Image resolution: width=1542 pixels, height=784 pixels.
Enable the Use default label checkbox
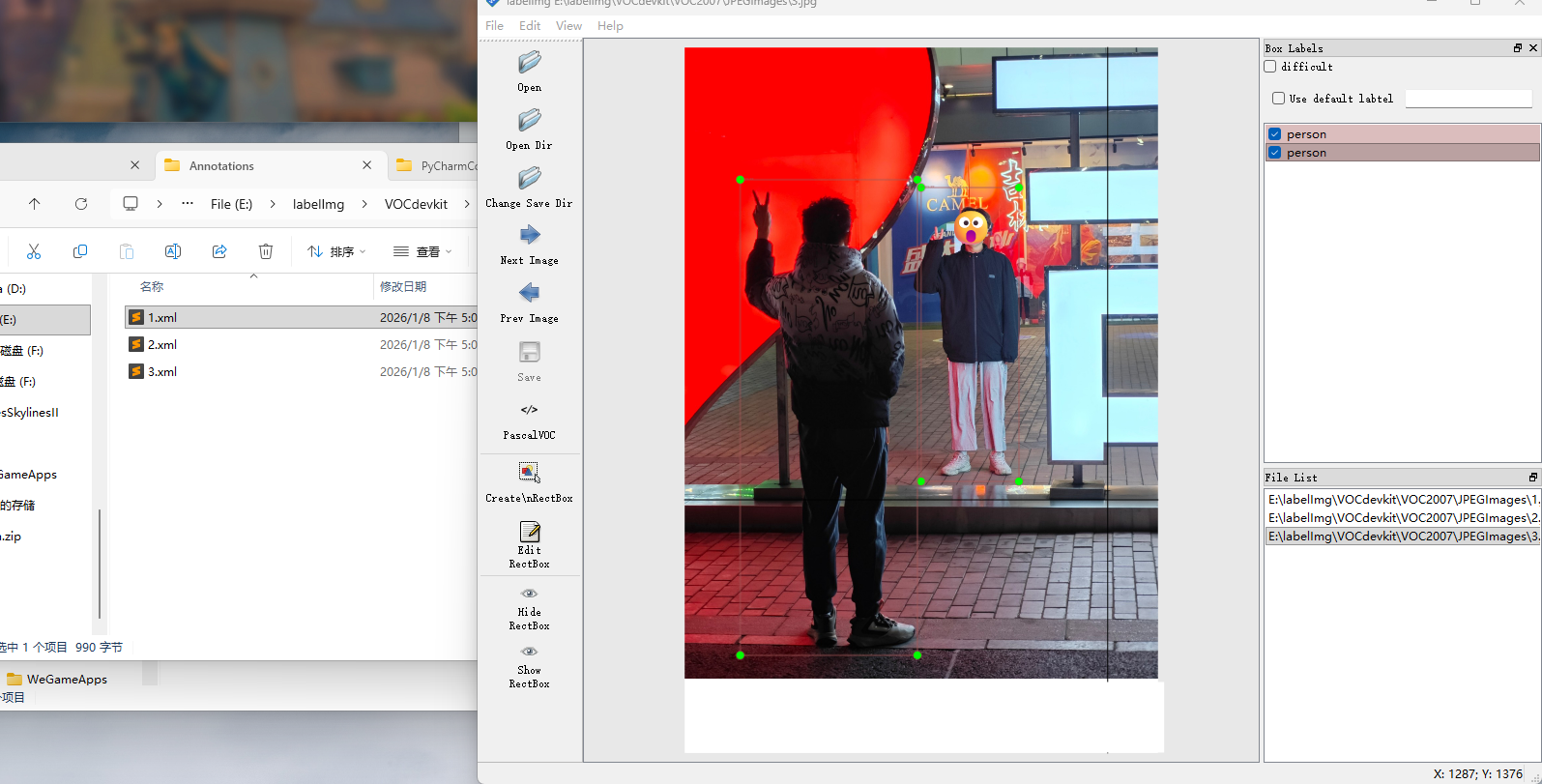[x=1278, y=99]
